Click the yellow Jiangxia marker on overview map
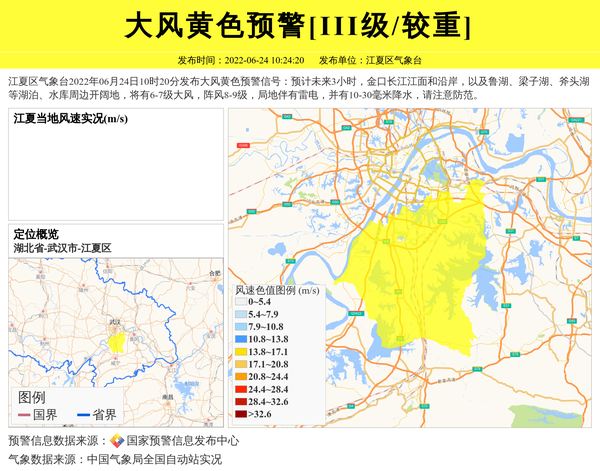 click(x=118, y=342)
